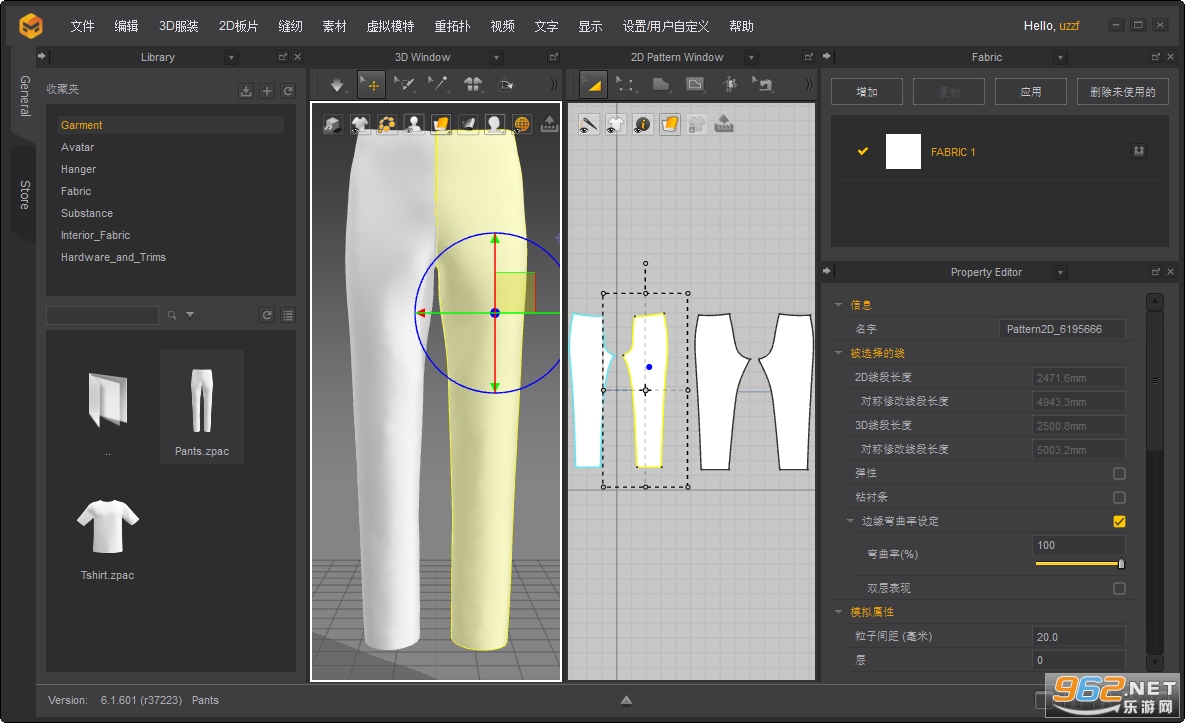Toggle sewing needle visibility in 2D window
Image resolution: width=1185 pixels, height=723 pixels.
(588, 124)
